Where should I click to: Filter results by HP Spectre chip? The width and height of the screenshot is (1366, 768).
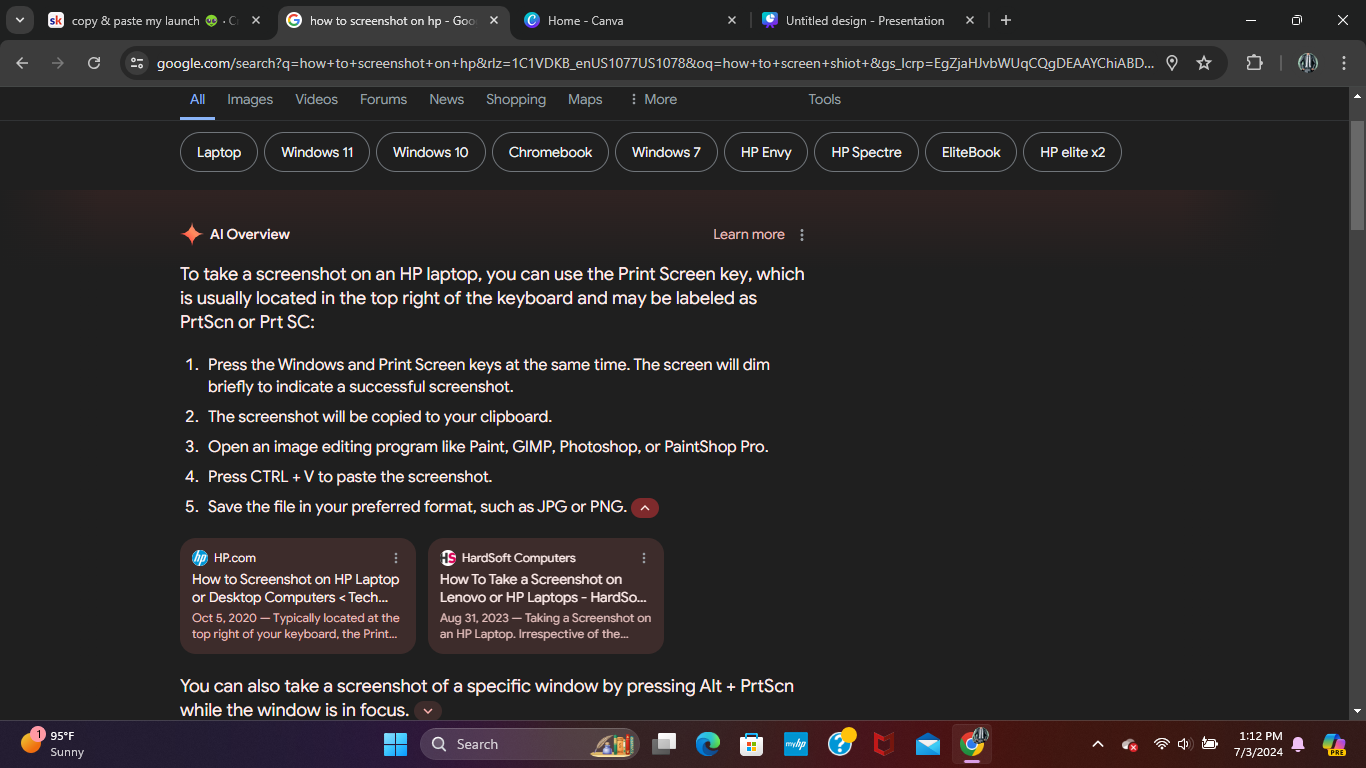click(866, 152)
